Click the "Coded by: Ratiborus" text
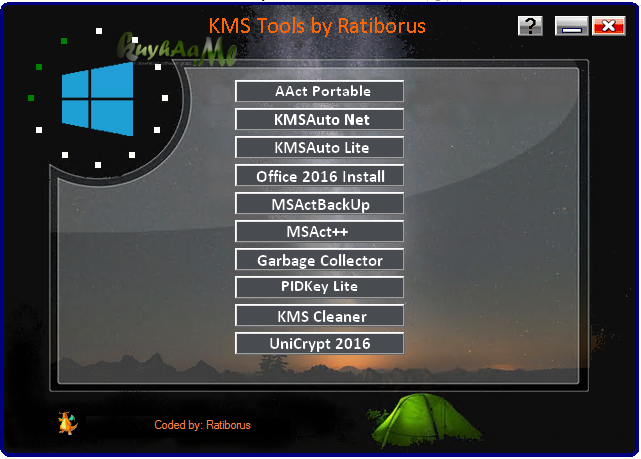Screen dimensions: 641x459 (x=202, y=425)
